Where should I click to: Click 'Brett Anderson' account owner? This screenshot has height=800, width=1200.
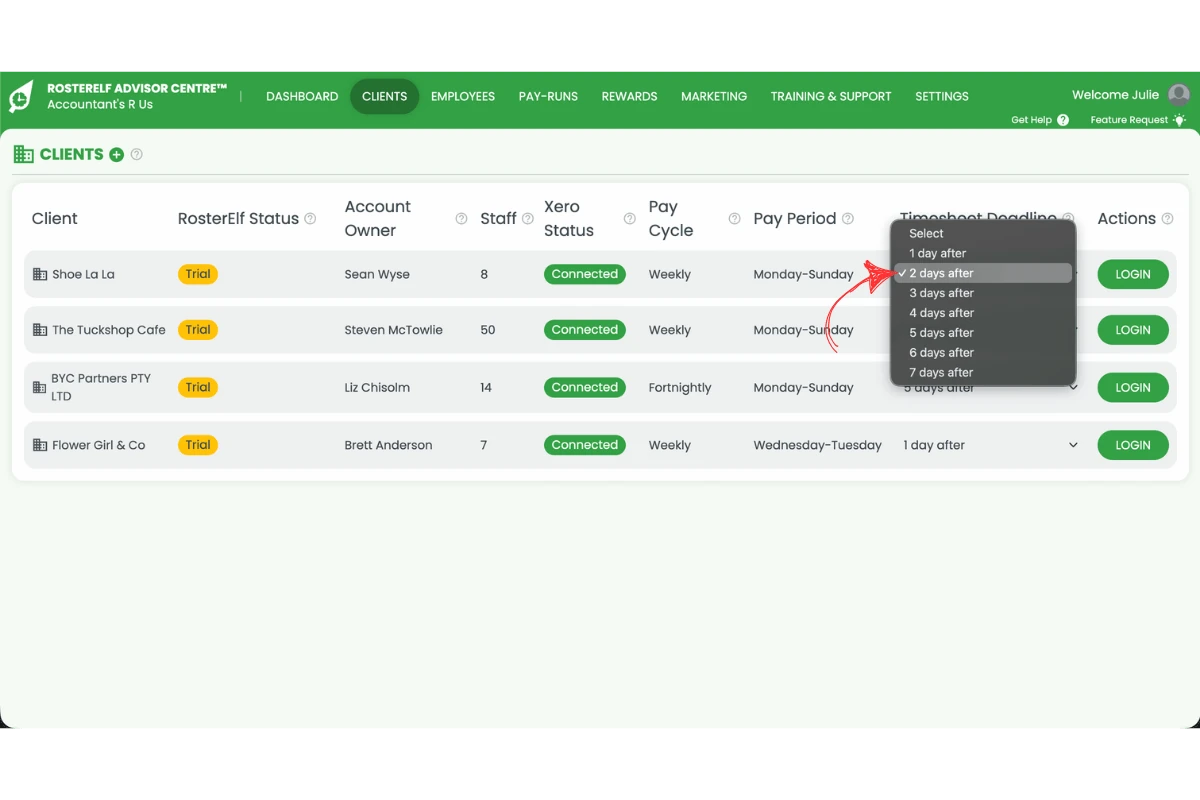point(388,445)
